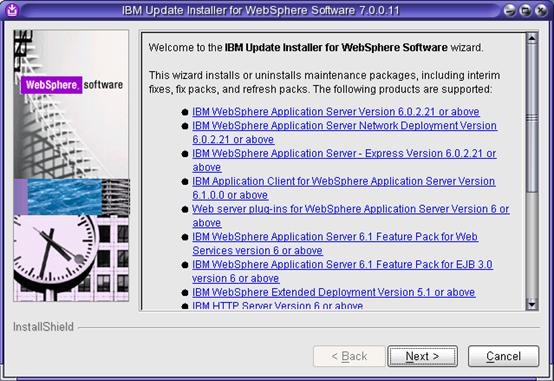The width and height of the screenshot is (554, 381).
Task: Close the Update Installer window
Action: pos(541,10)
